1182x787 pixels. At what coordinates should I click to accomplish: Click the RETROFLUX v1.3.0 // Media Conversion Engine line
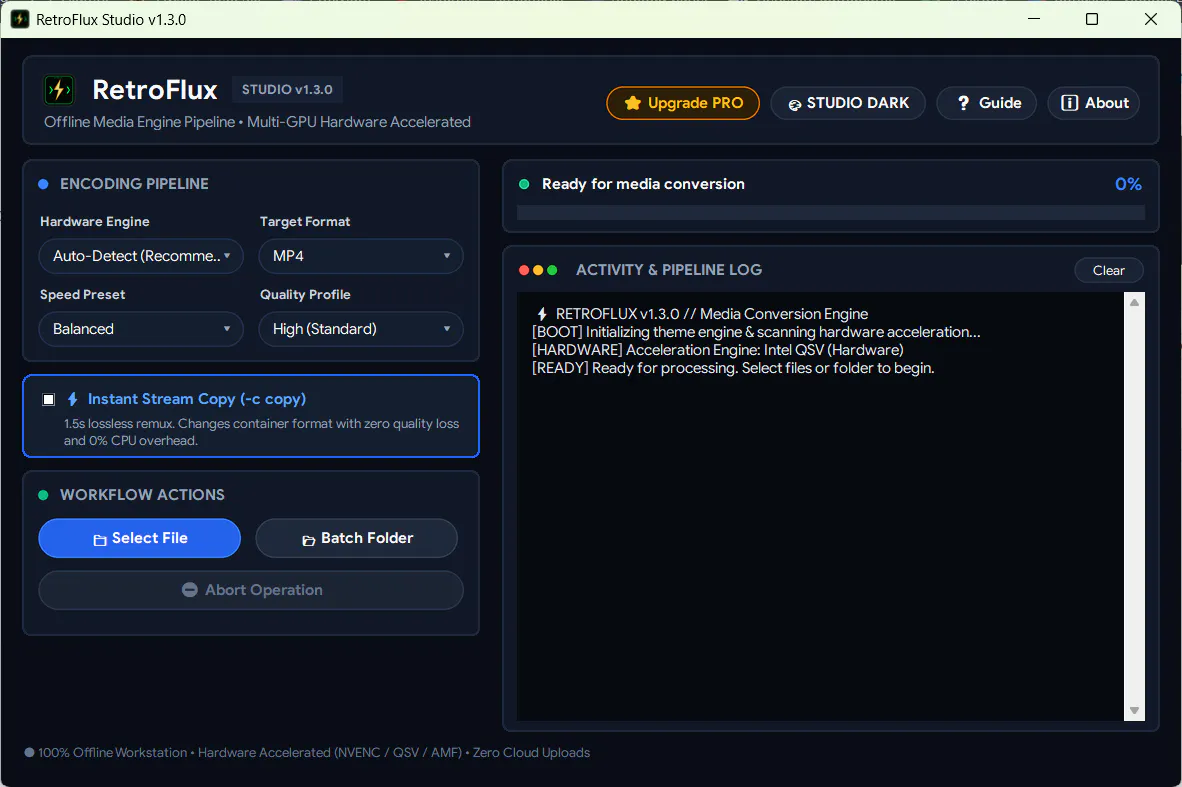click(712, 314)
